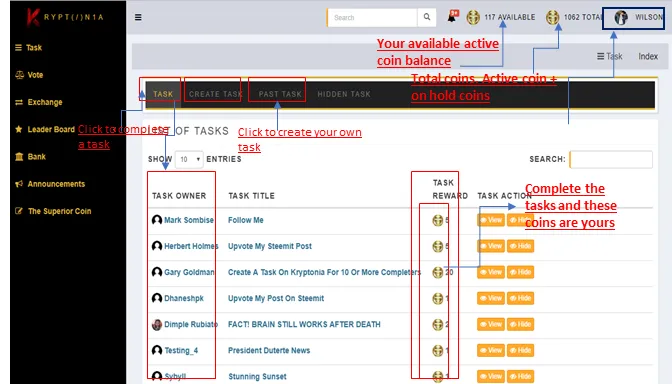Click reward coin on President Duterte News row

click(x=438, y=351)
